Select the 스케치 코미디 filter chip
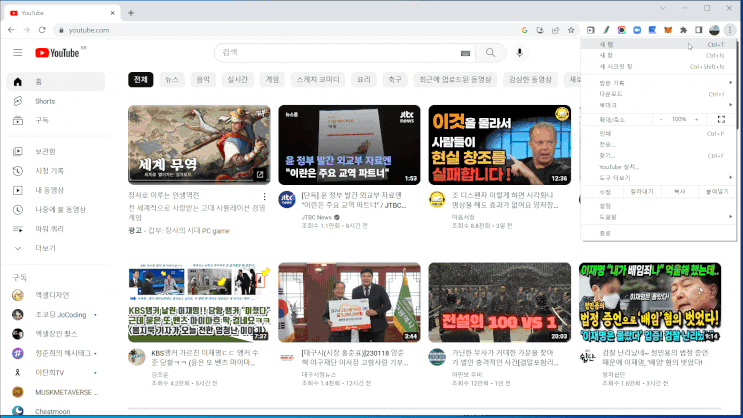743x418 pixels. pyautogui.click(x=318, y=80)
